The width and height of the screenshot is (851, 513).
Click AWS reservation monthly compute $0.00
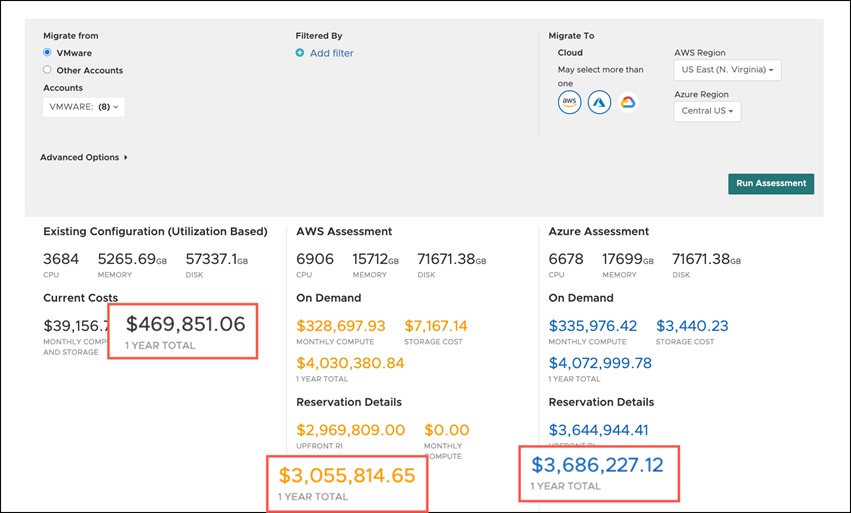point(447,430)
